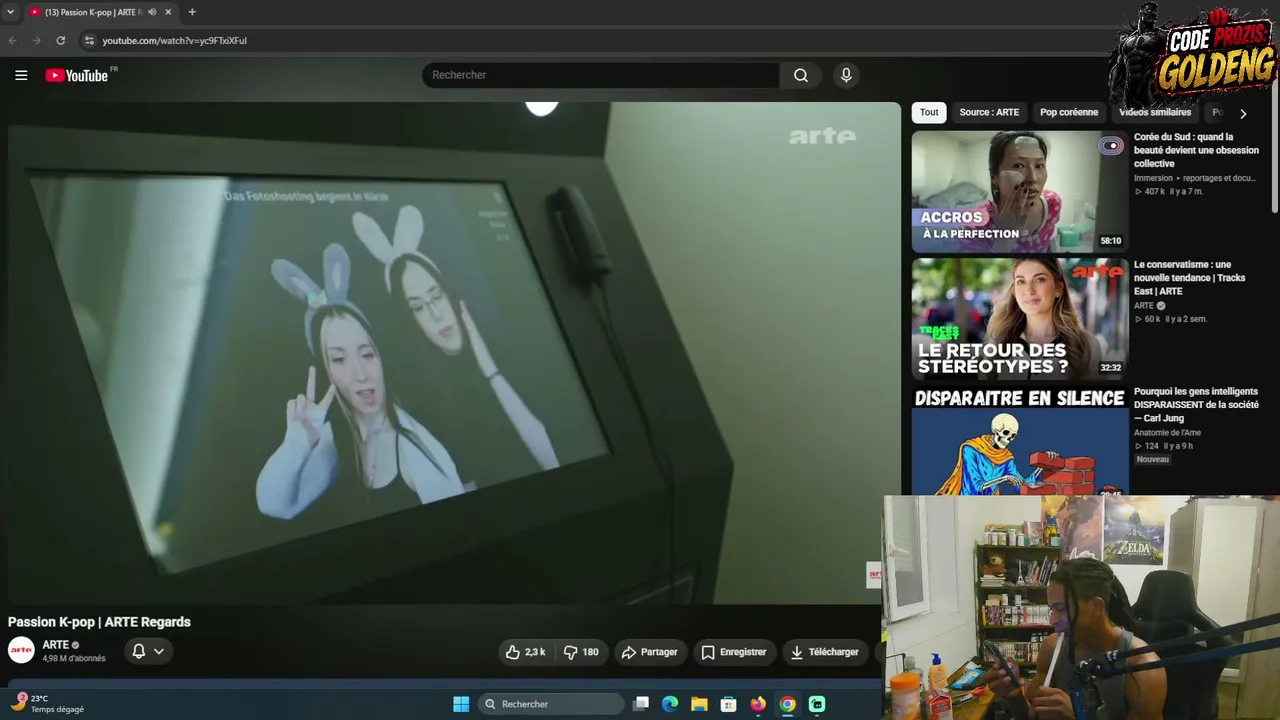Viewport: 1280px width, 720px height.
Task: Reload the page in the browser
Action: point(61,41)
